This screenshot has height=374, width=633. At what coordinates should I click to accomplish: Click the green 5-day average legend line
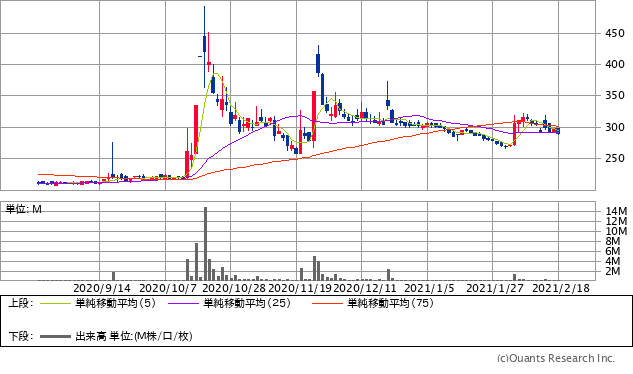55,303
